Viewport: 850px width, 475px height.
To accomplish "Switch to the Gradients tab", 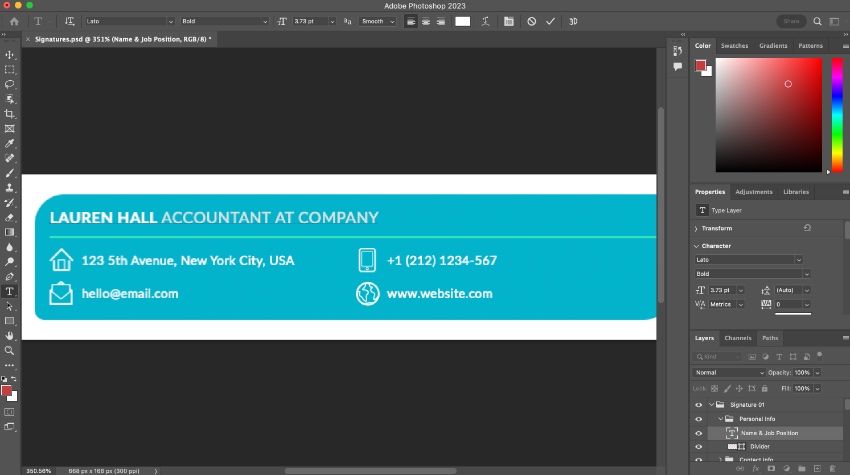I will coord(773,46).
